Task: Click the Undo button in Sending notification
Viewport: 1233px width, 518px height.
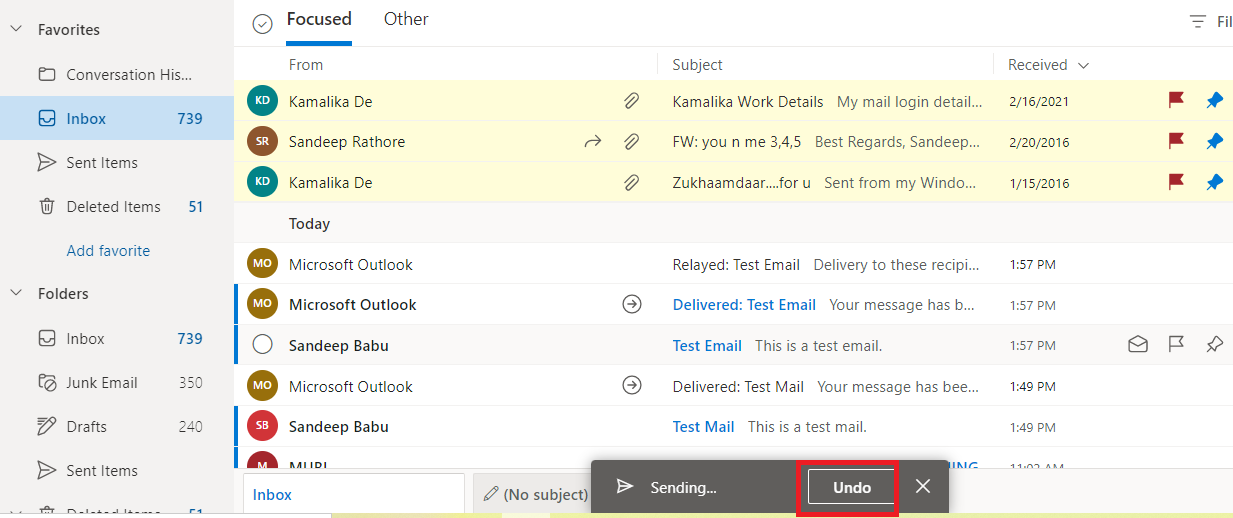Action: pyautogui.click(x=852, y=487)
